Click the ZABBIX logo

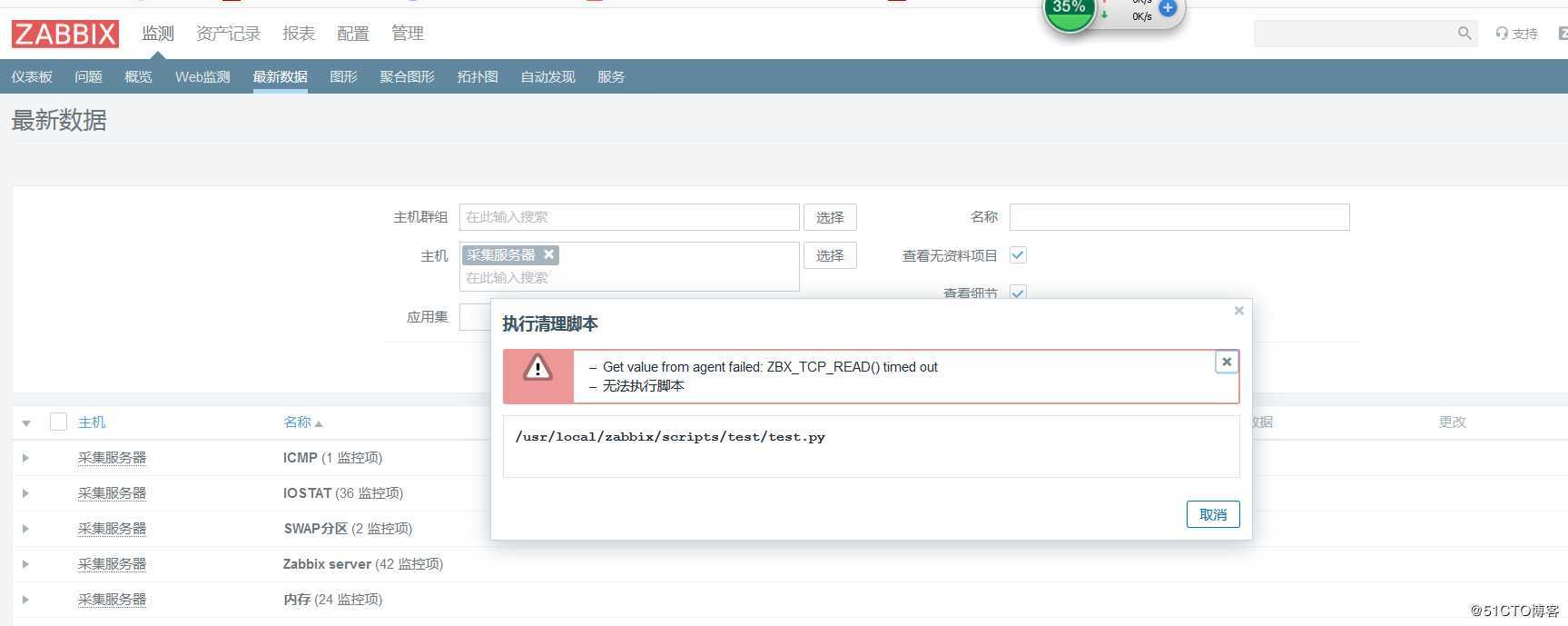[x=64, y=35]
